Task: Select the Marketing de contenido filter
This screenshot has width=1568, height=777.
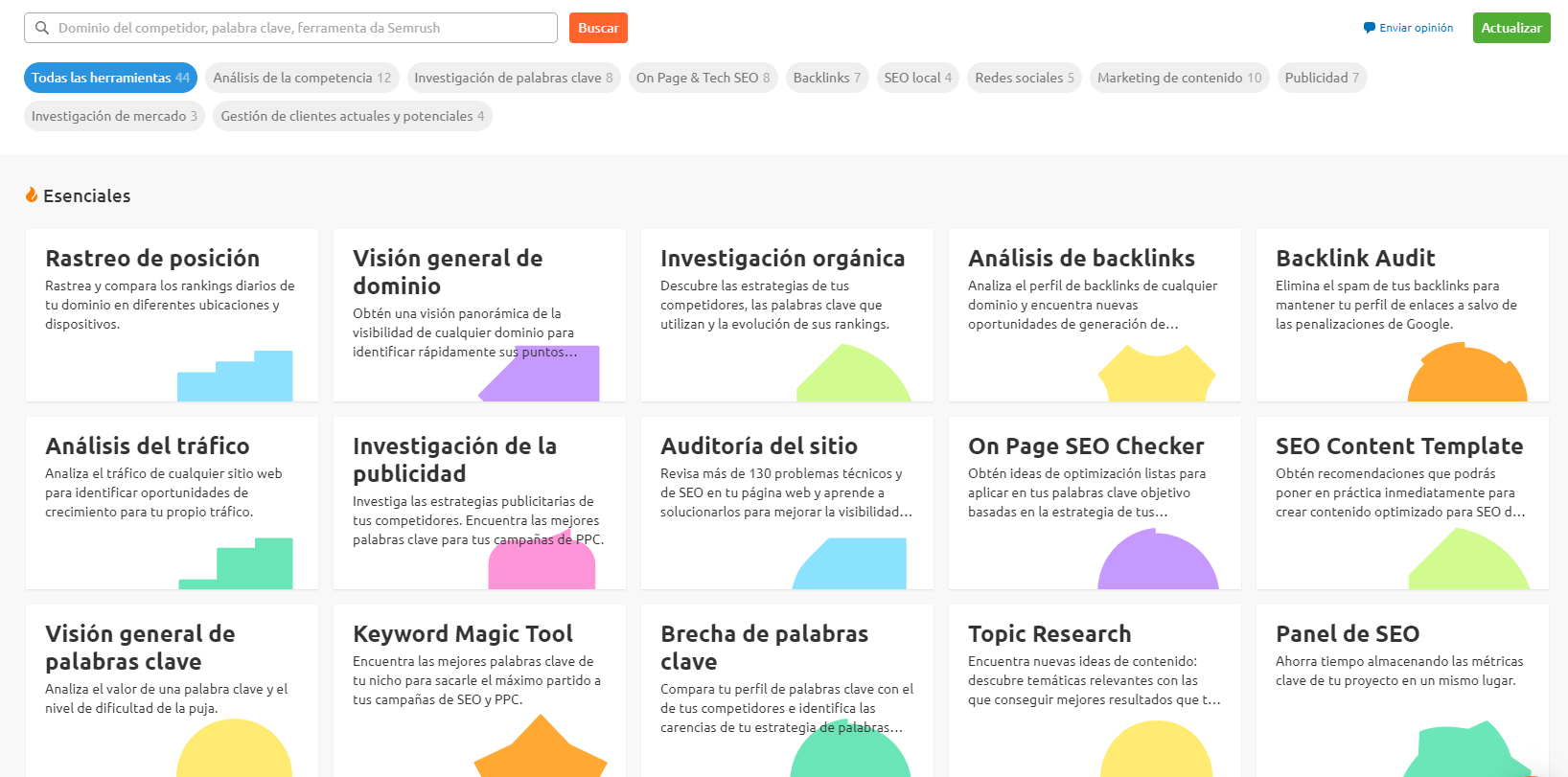Action: point(1179,78)
